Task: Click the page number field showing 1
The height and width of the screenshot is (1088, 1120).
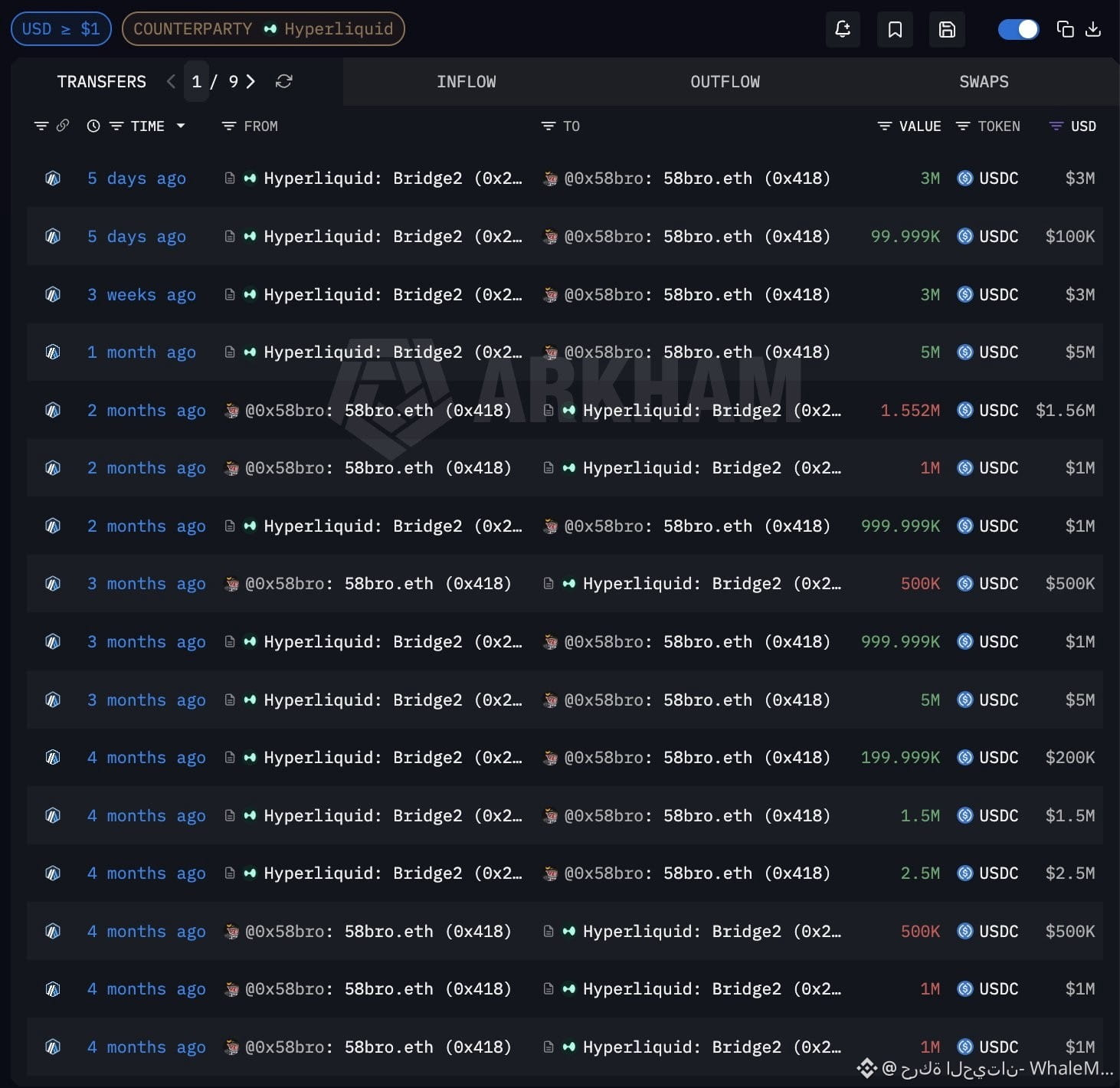Action: (196, 81)
